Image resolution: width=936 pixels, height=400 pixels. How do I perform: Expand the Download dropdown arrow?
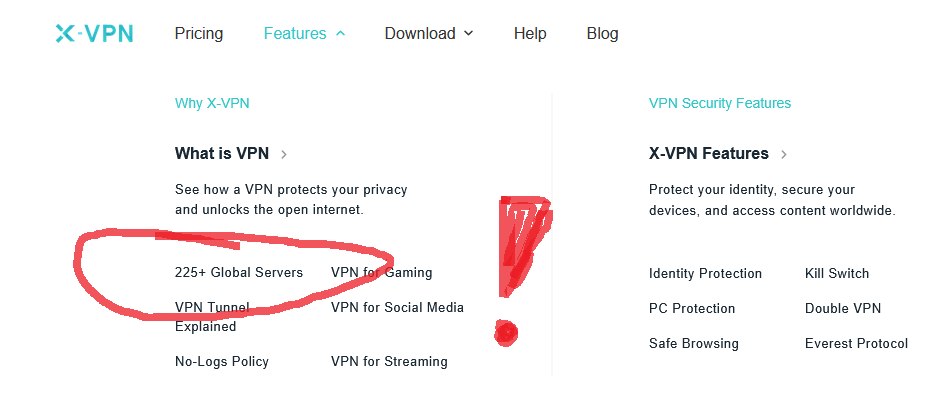[469, 33]
